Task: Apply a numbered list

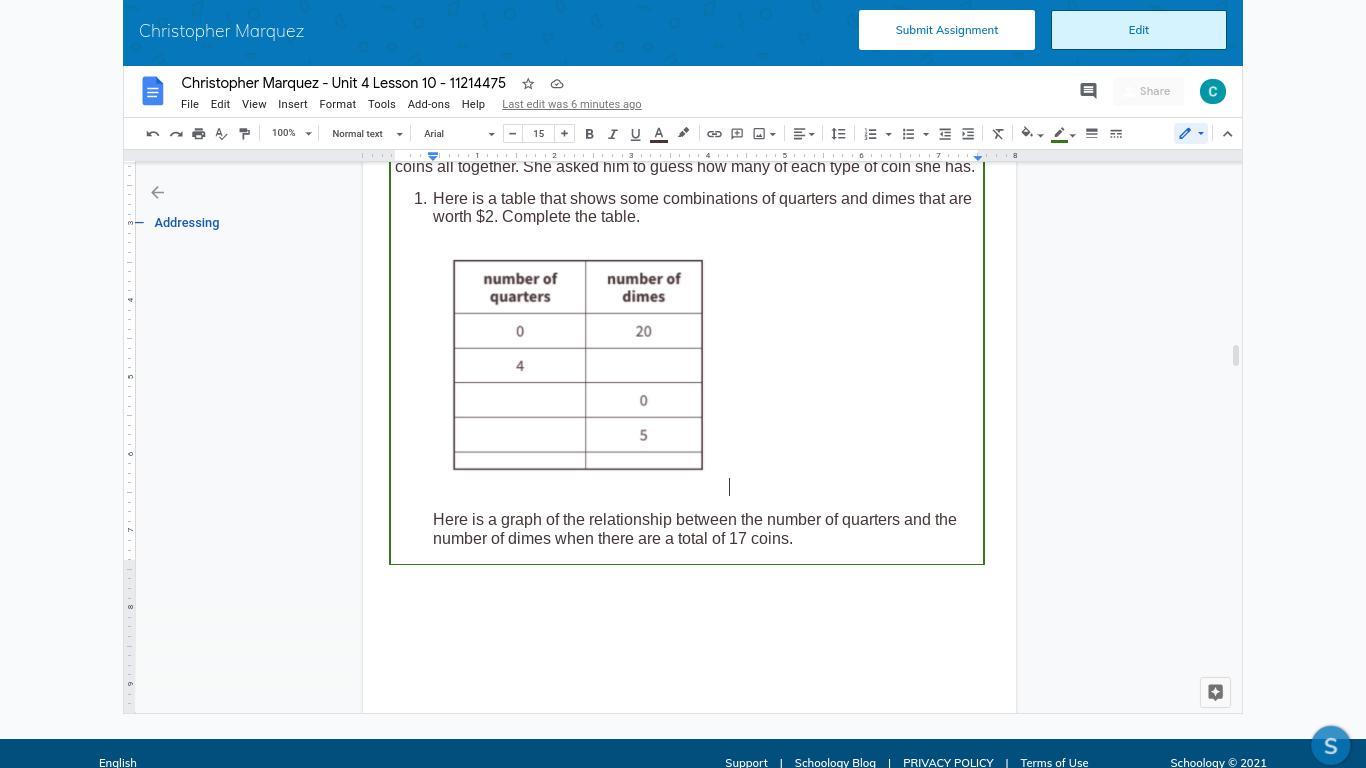Action: tap(870, 134)
